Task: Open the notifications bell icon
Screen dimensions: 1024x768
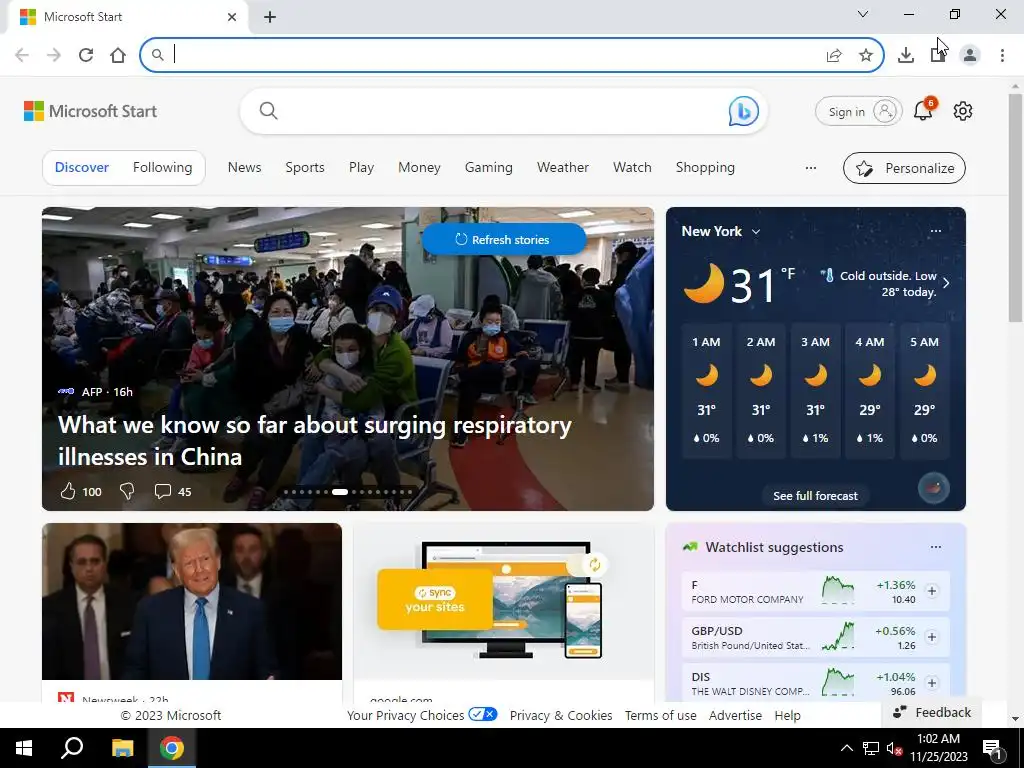Action: click(924, 110)
